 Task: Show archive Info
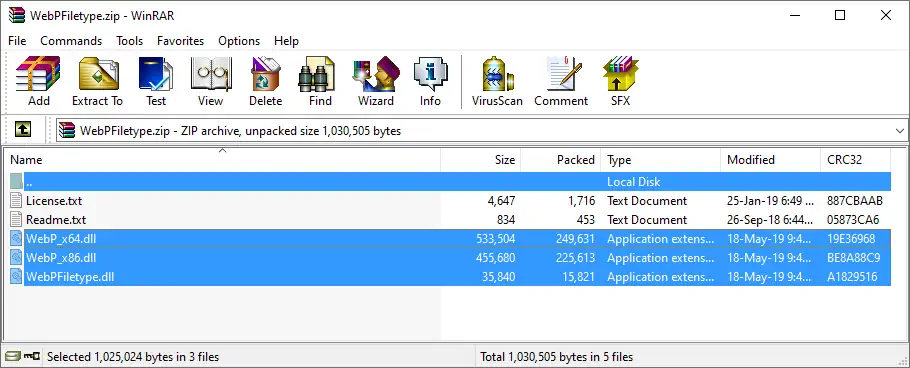click(x=430, y=82)
